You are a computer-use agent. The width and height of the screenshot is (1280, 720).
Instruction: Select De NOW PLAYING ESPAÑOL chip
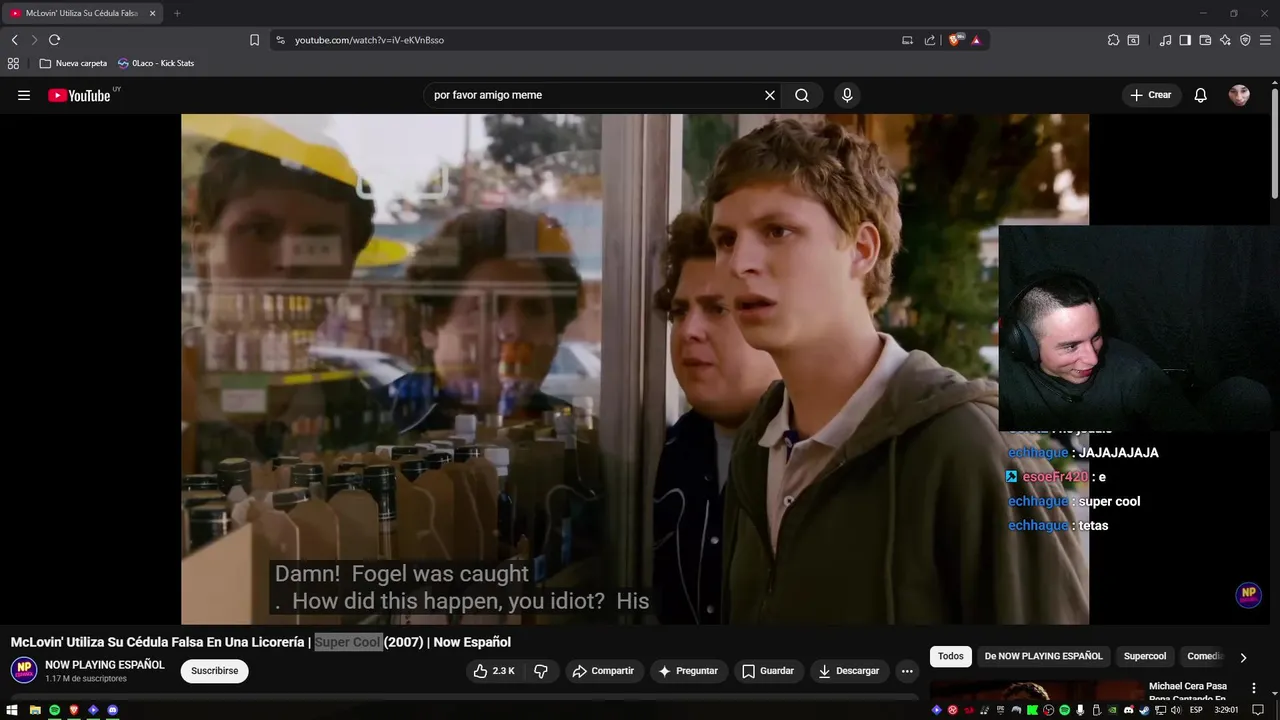click(x=1043, y=656)
